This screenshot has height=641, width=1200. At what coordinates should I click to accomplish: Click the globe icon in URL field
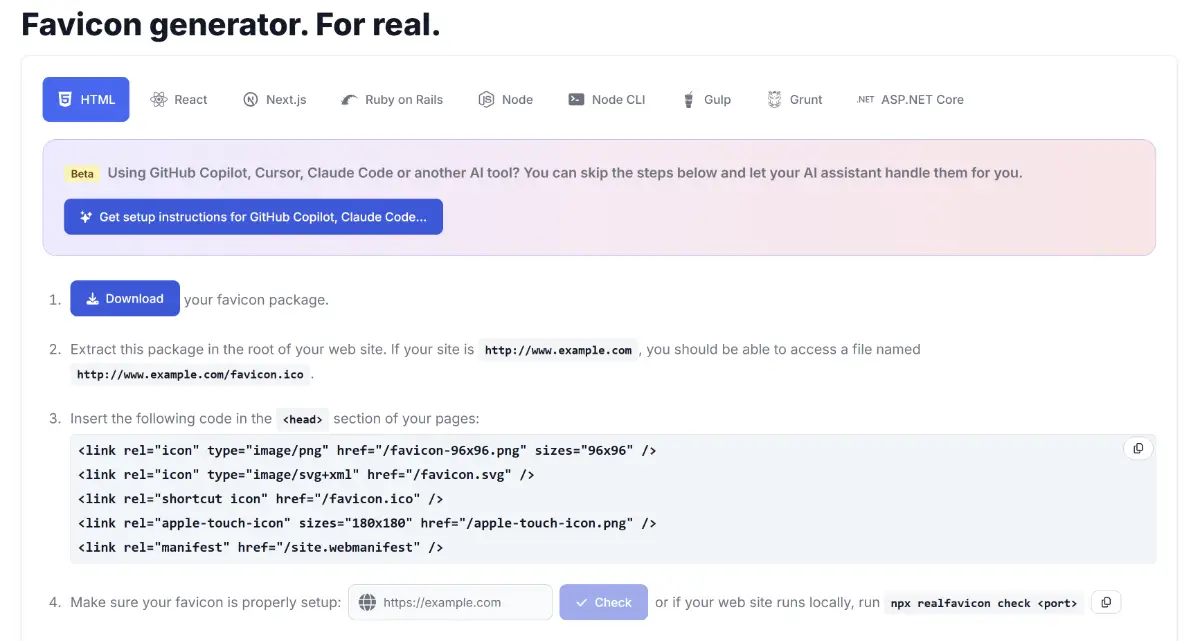[x=367, y=603]
